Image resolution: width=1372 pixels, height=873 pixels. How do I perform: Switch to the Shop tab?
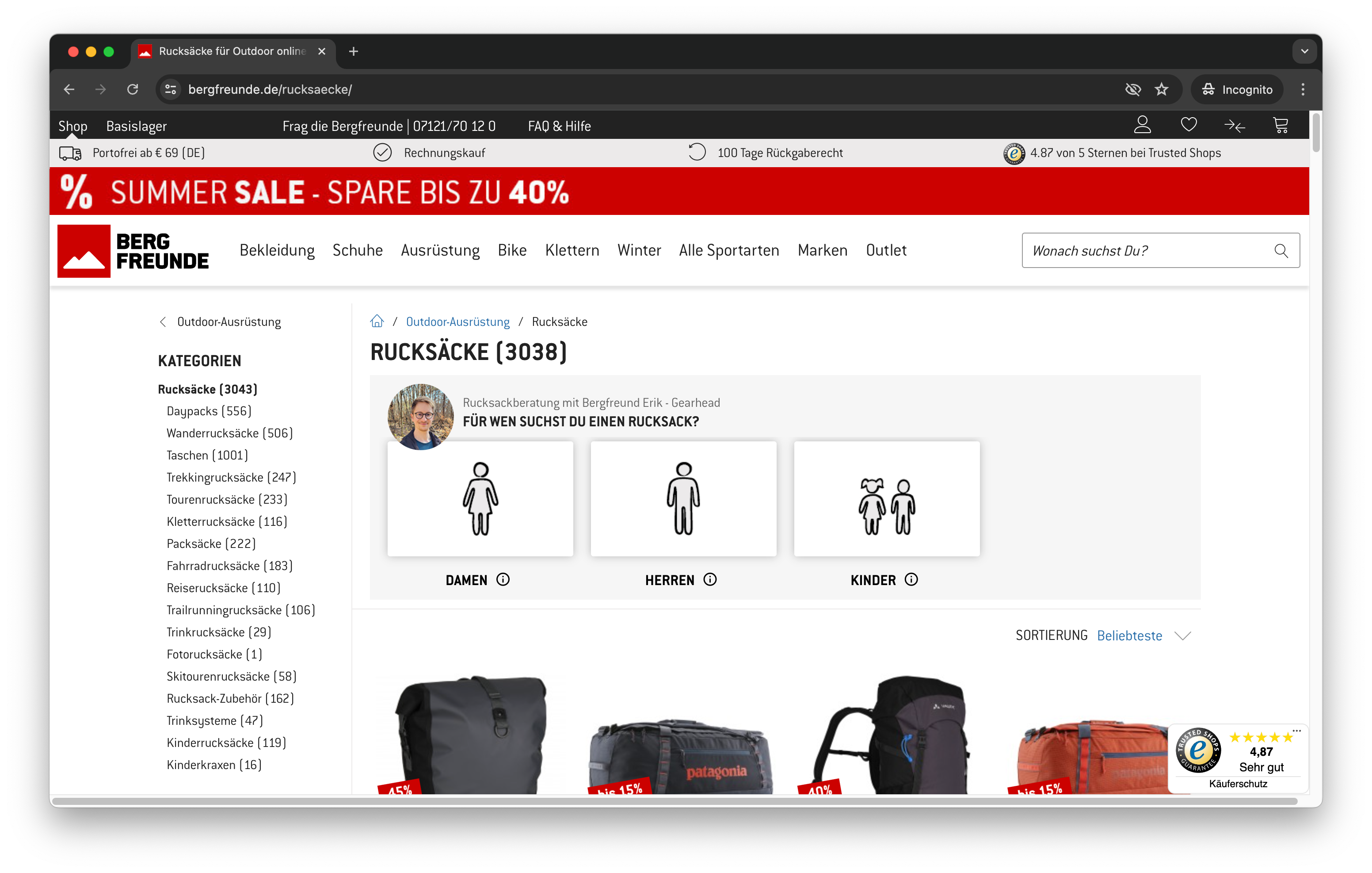[73, 126]
